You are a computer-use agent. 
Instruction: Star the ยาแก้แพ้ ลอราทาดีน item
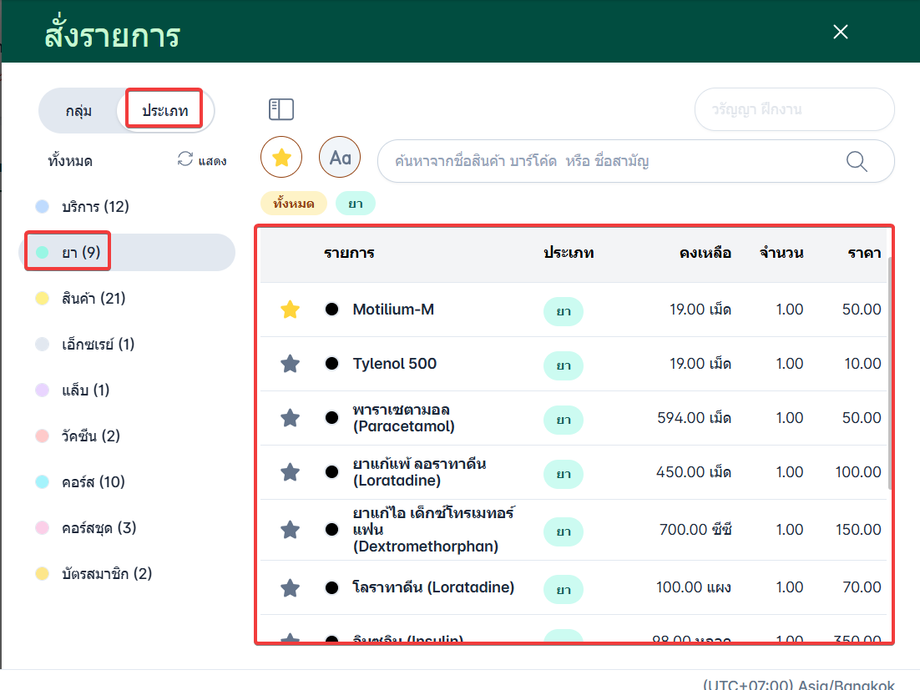tap(290, 472)
